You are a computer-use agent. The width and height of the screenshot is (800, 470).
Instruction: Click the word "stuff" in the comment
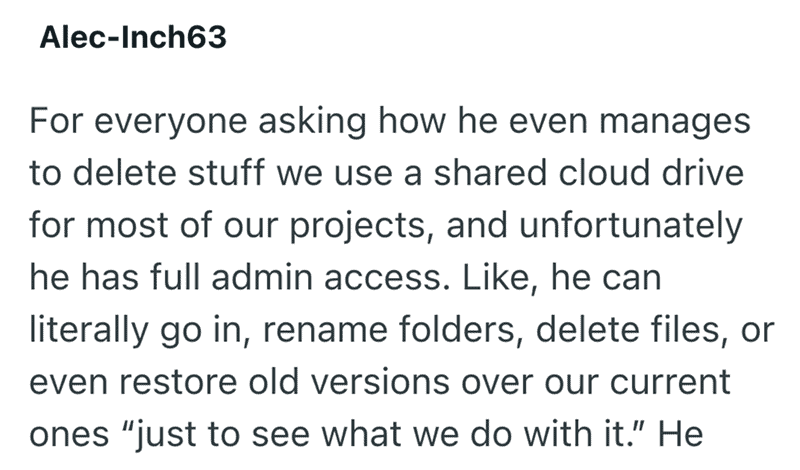(226, 172)
